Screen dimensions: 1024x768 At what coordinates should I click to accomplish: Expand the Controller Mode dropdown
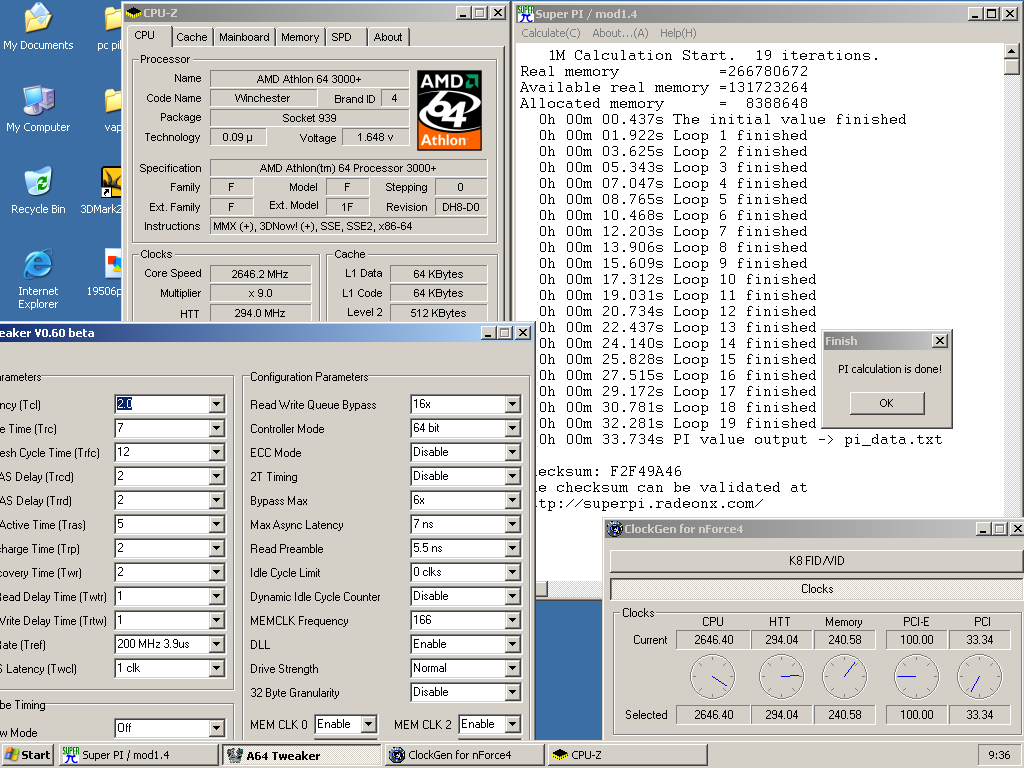coord(513,428)
